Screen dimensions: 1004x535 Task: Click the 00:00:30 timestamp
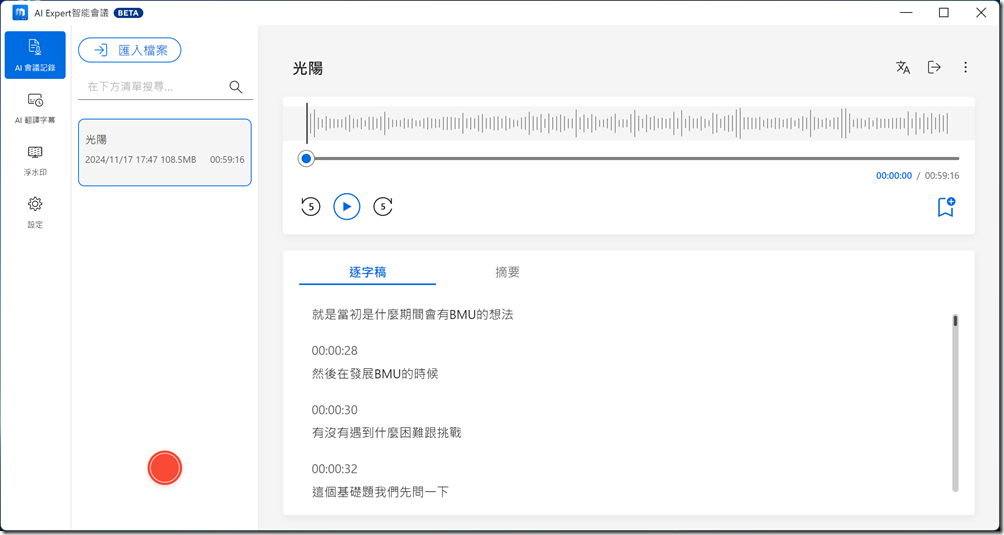334,410
